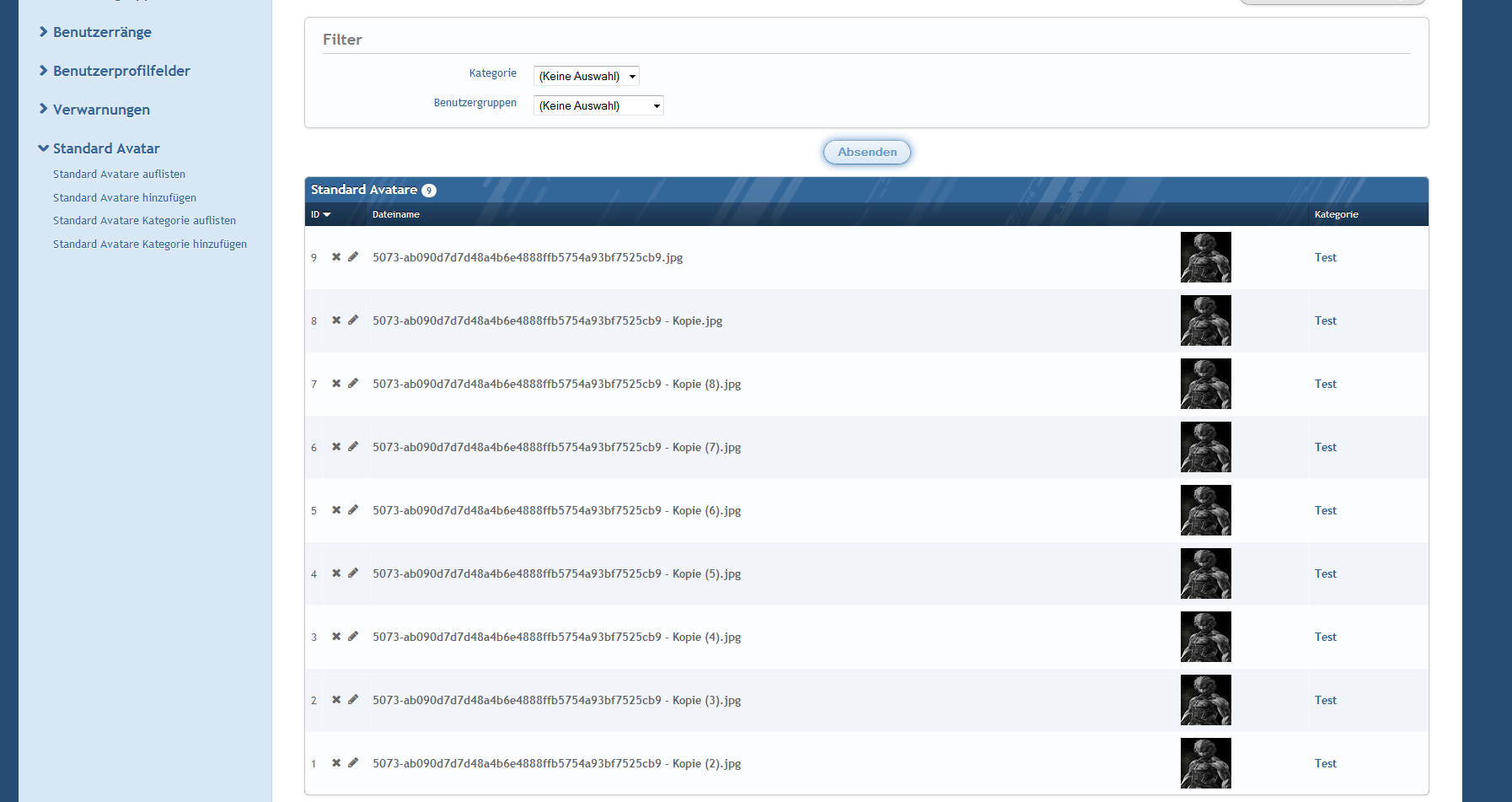
Task: Open Standard Avatare hinzufügen menu entry
Action: [x=125, y=198]
